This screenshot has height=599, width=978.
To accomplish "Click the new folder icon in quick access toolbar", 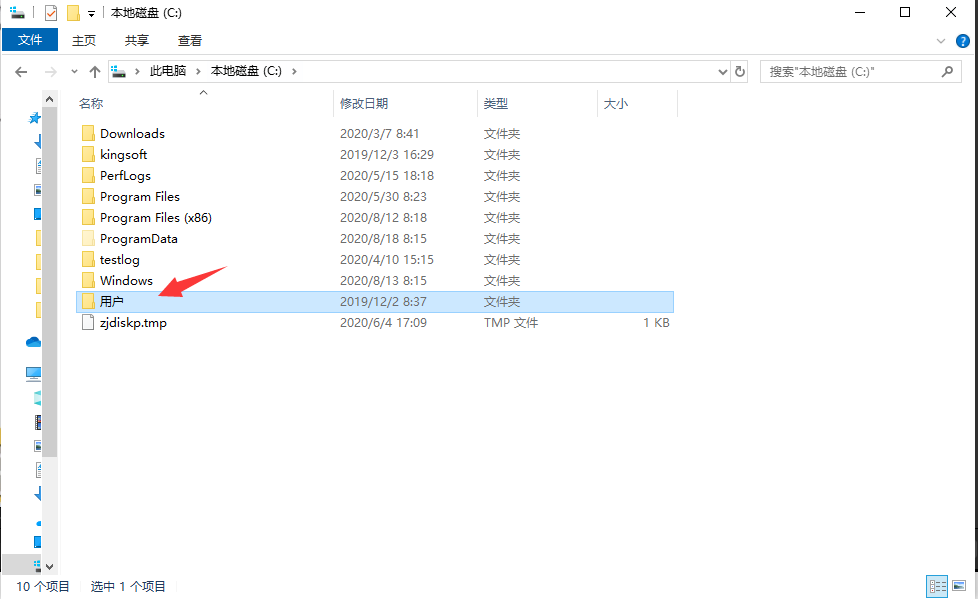I will click(x=72, y=13).
